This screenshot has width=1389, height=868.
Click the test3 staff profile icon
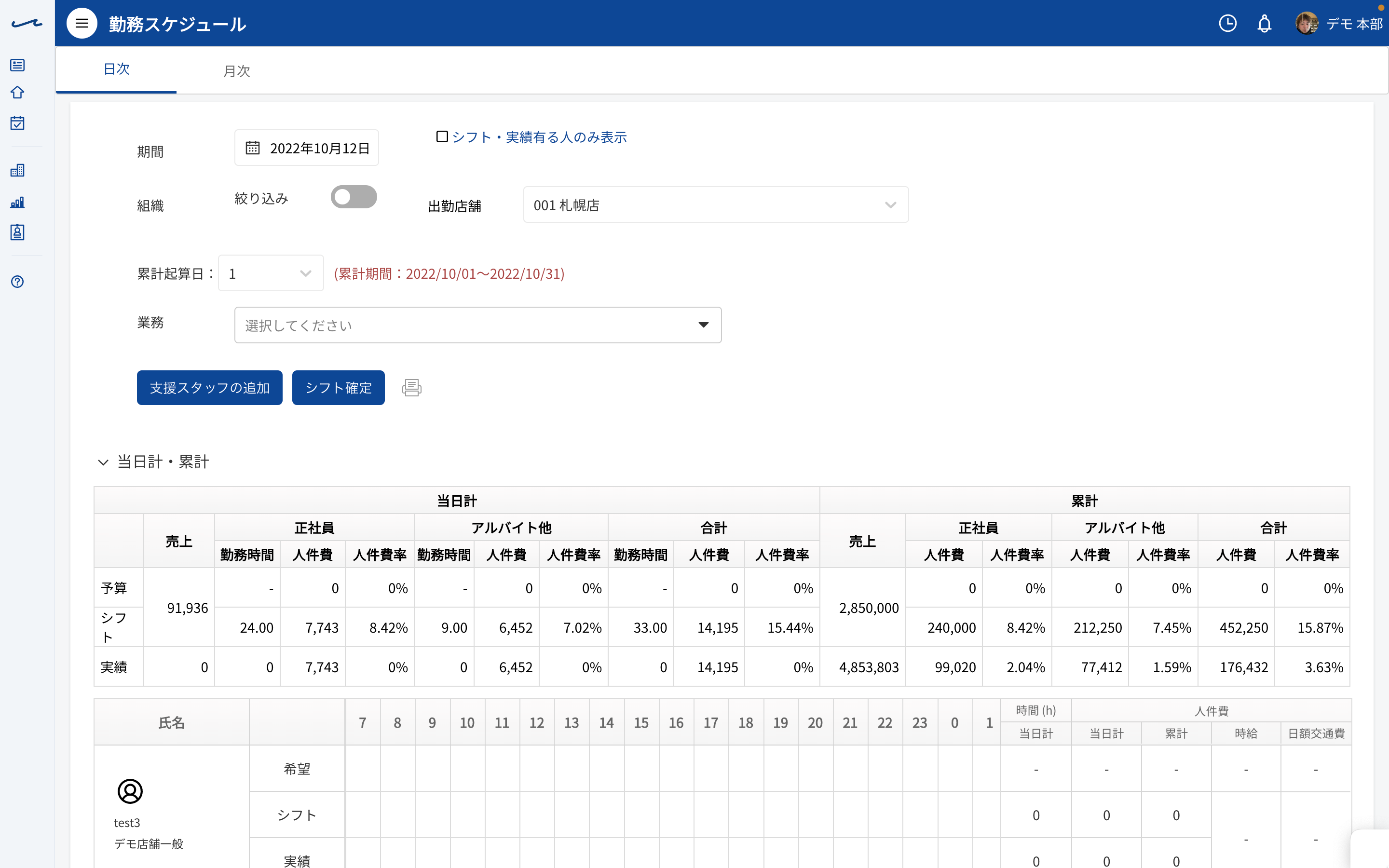pyautogui.click(x=130, y=791)
